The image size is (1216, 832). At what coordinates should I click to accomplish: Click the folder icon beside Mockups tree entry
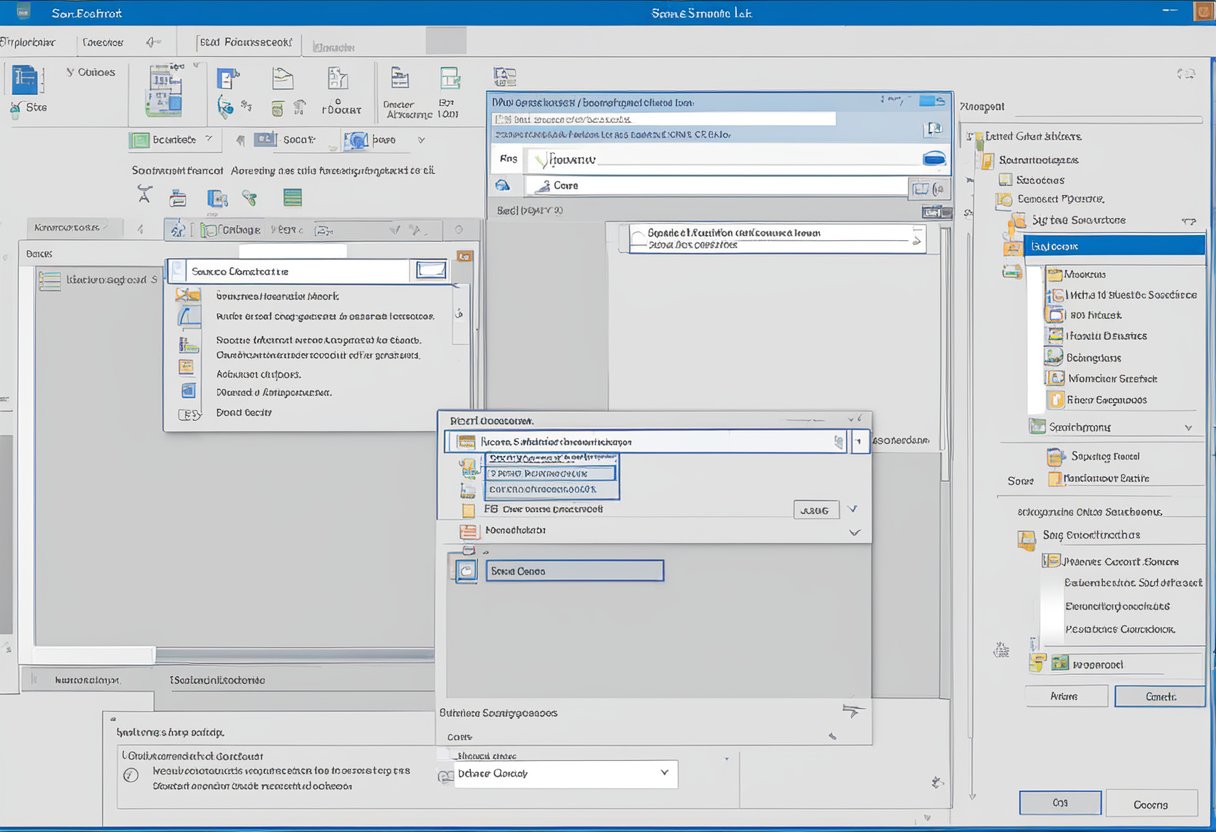tap(1054, 274)
